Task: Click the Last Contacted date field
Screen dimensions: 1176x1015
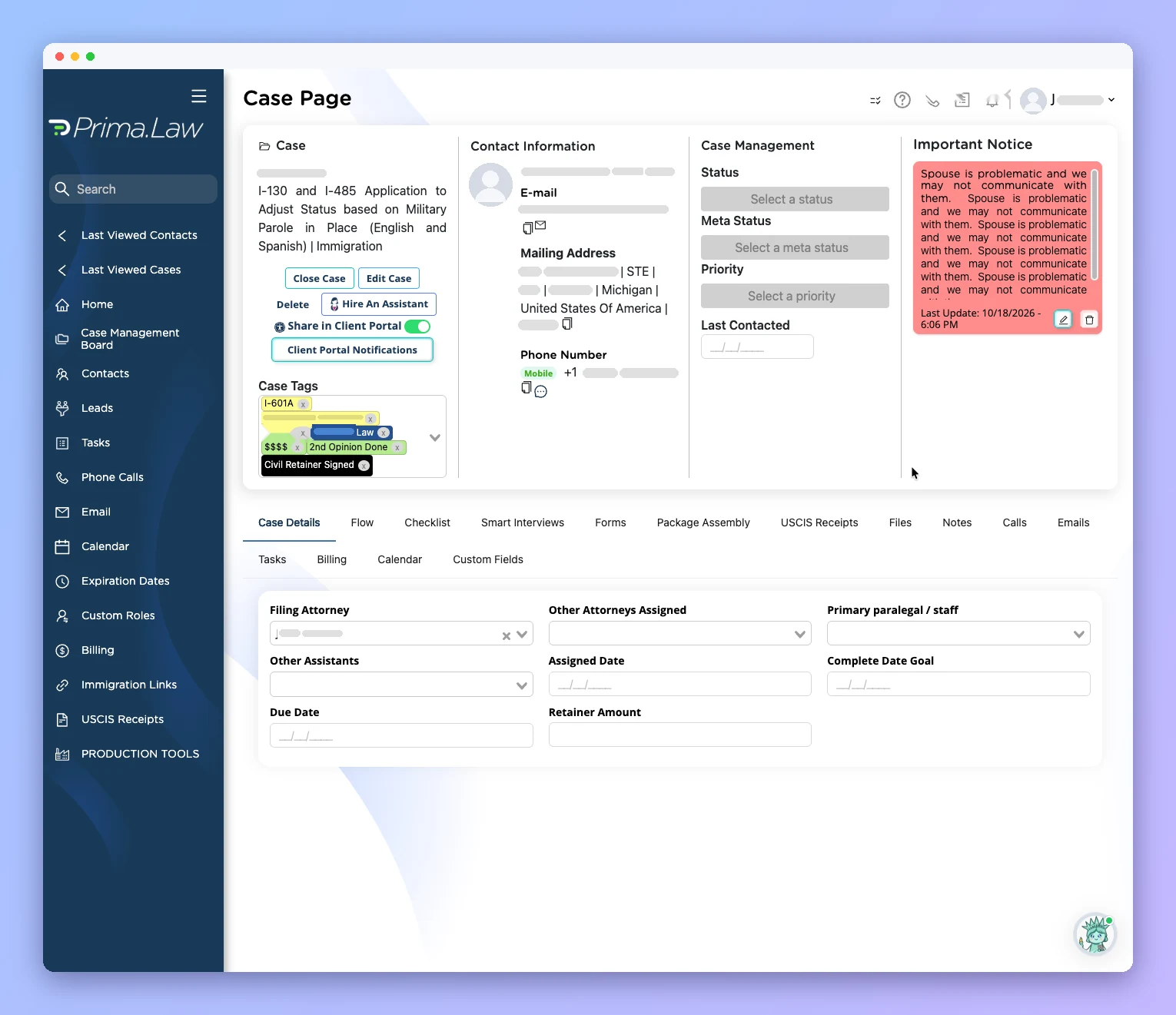Action: [757, 347]
